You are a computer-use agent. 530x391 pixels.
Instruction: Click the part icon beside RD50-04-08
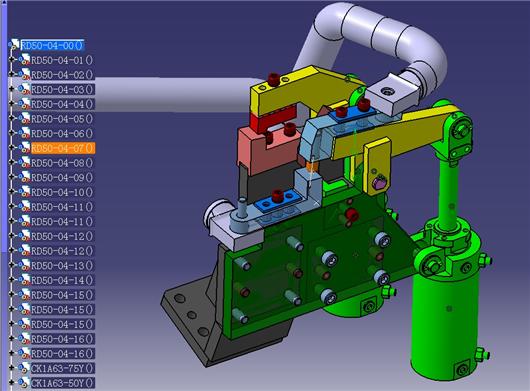pos(24,162)
